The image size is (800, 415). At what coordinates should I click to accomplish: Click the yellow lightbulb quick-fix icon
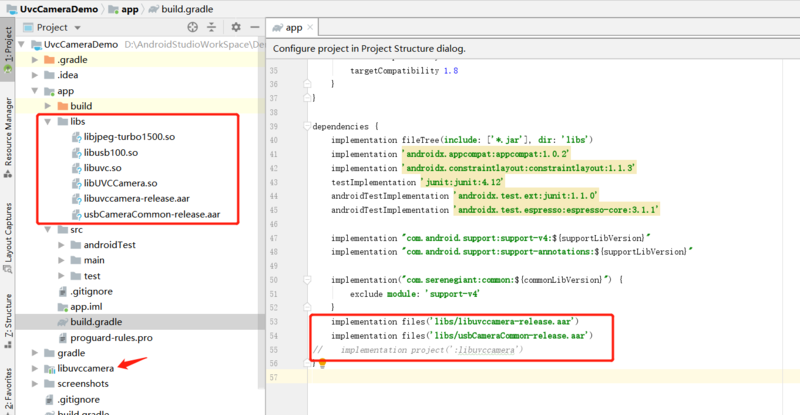(323, 364)
